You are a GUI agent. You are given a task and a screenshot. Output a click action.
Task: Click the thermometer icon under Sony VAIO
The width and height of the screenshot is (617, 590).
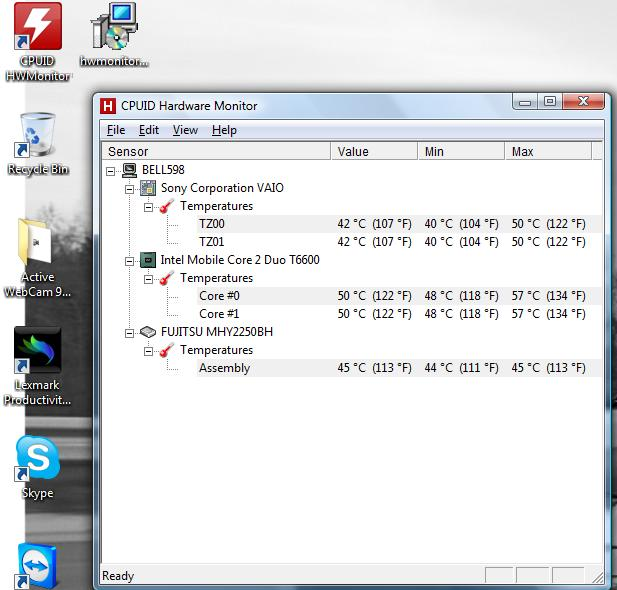(166, 206)
